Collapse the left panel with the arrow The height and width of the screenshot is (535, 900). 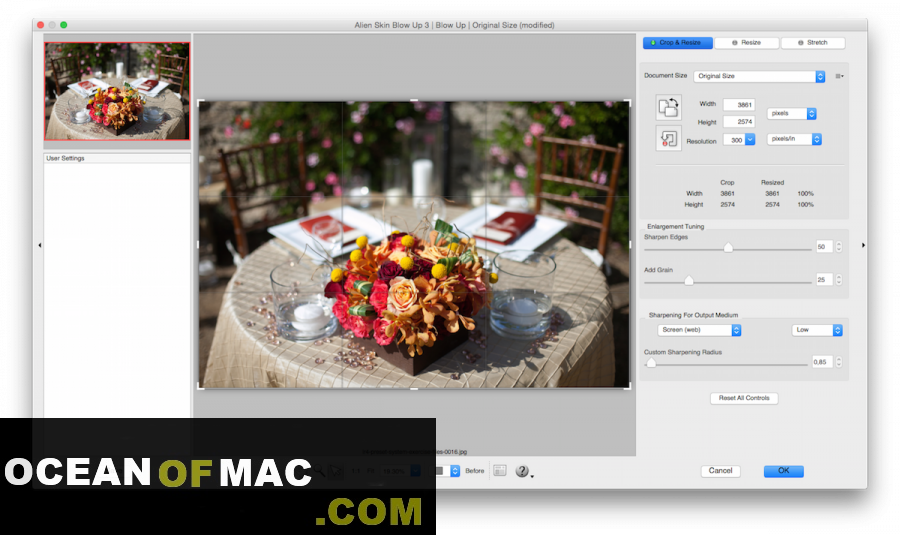(x=40, y=245)
